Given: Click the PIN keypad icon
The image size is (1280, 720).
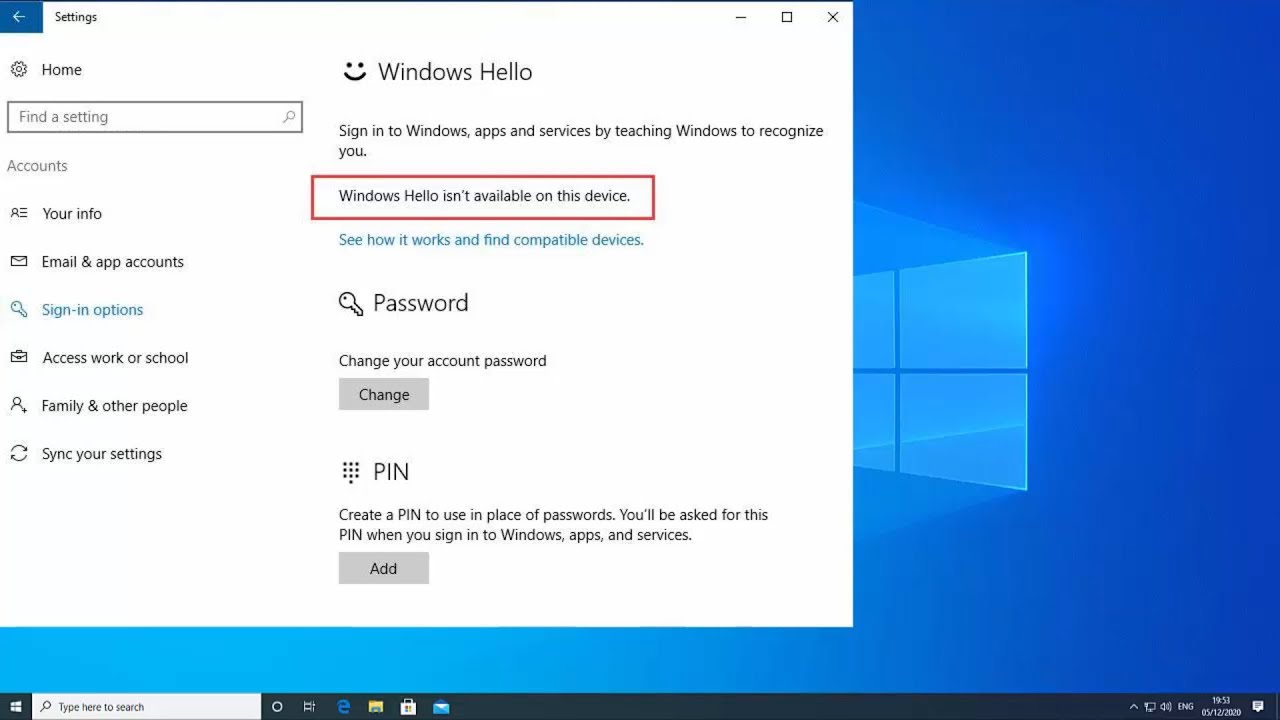Looking at the screenshot, I should [x=351, y=472].
